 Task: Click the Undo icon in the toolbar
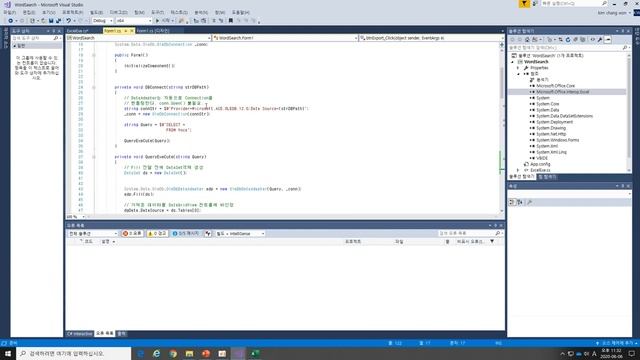point(68,20)
